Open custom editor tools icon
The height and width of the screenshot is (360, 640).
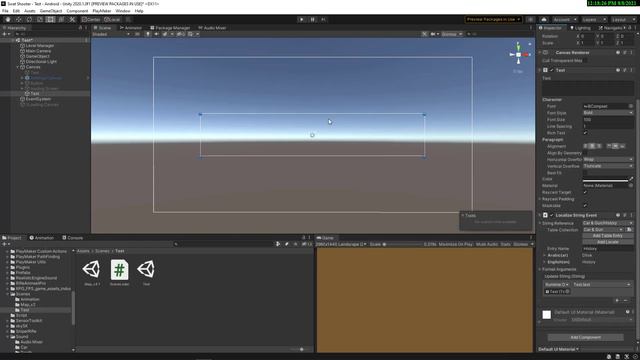[x=72, y=19]
